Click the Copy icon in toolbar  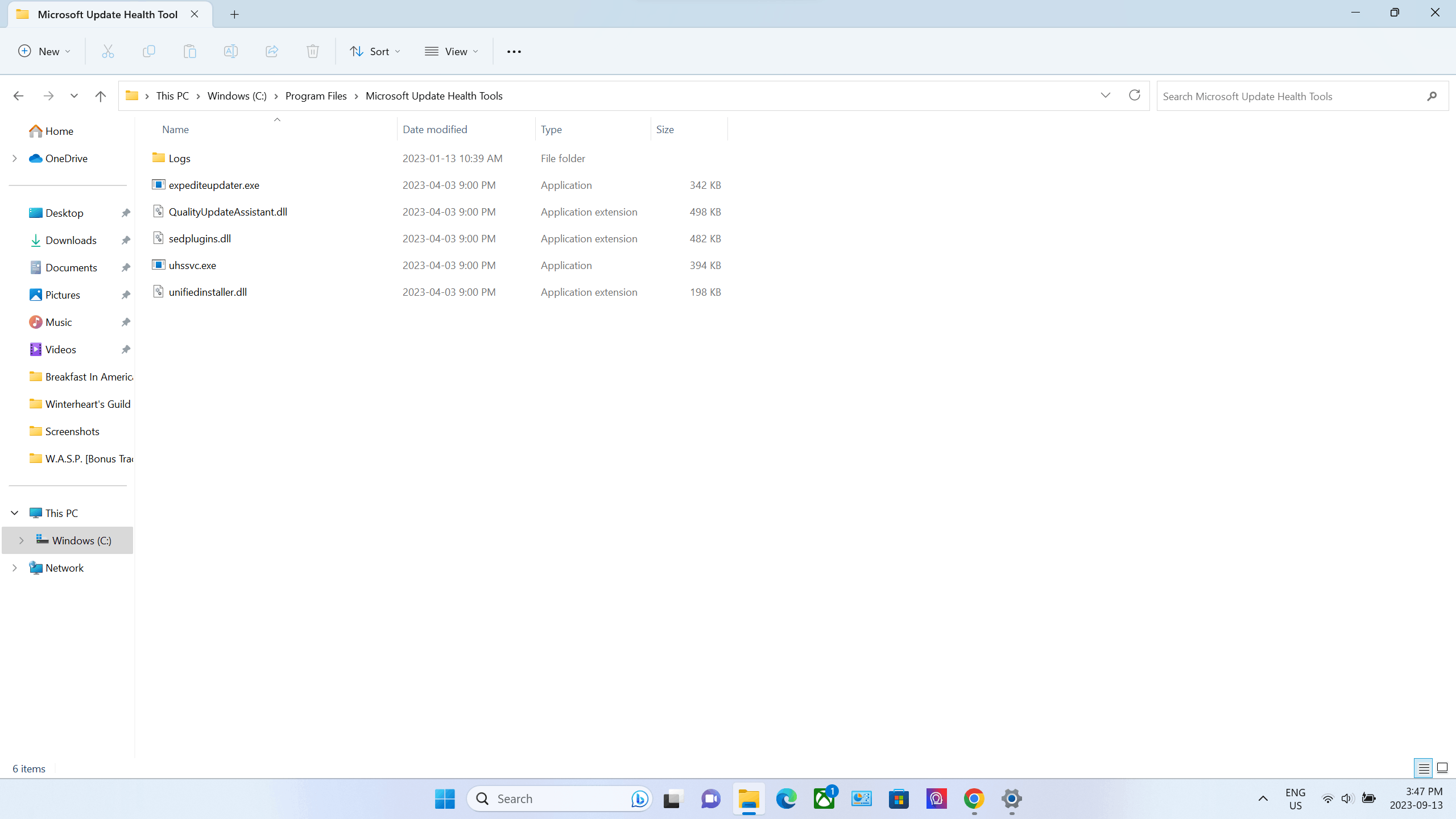(x=149, y=51)
